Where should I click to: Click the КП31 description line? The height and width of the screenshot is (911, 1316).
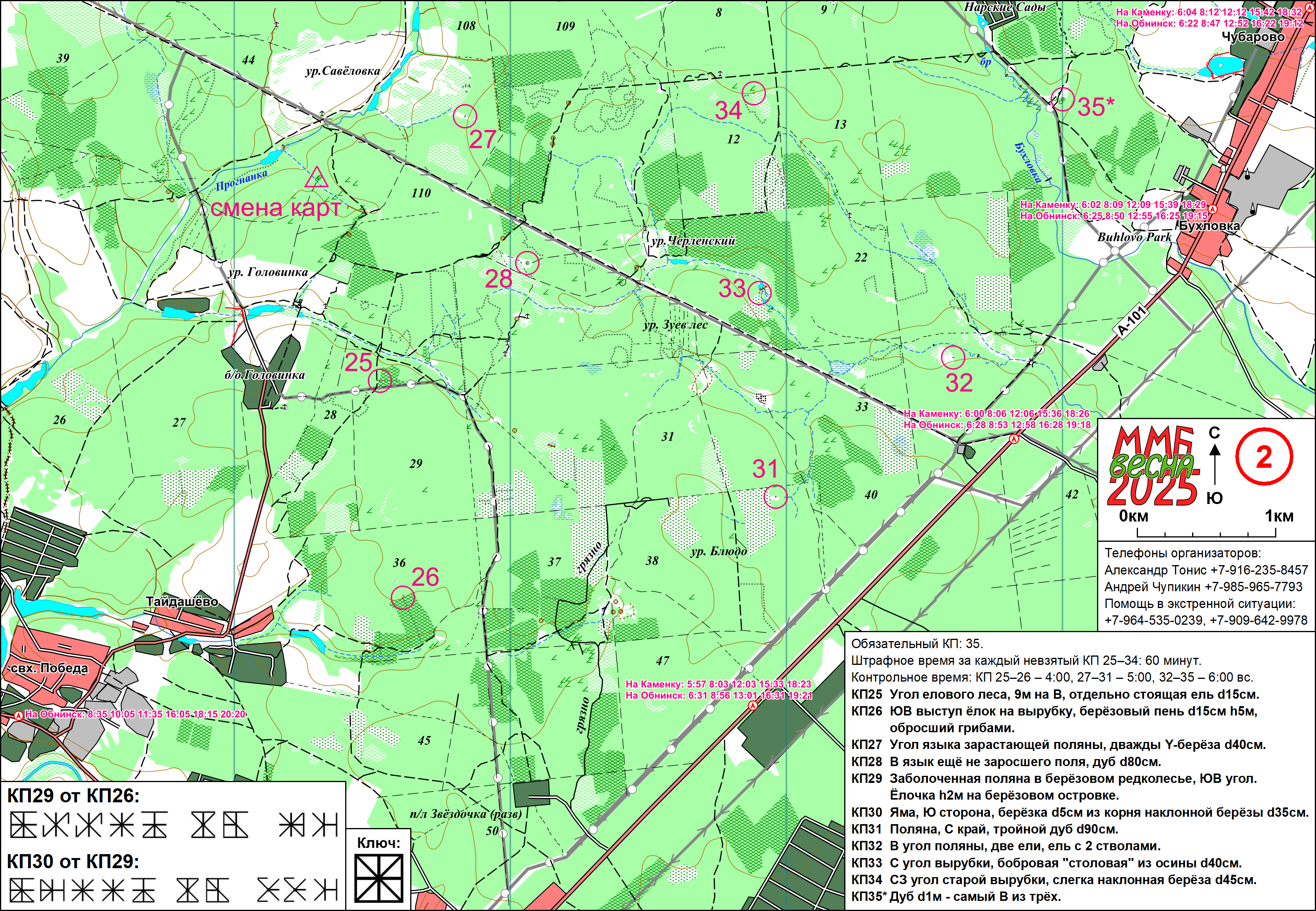984,829
